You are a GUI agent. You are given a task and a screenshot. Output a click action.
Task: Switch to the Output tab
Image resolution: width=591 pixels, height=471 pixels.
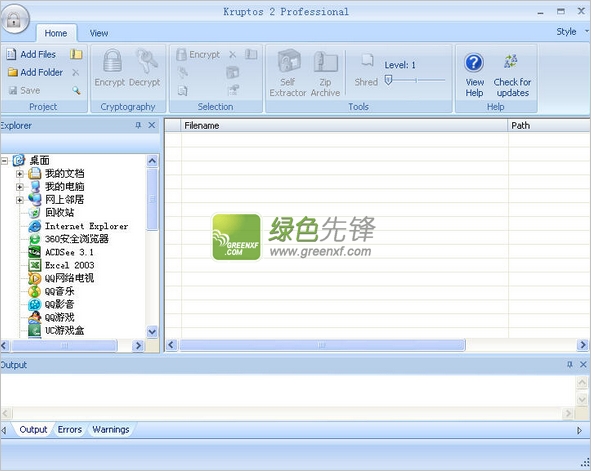tap(33, 430)
